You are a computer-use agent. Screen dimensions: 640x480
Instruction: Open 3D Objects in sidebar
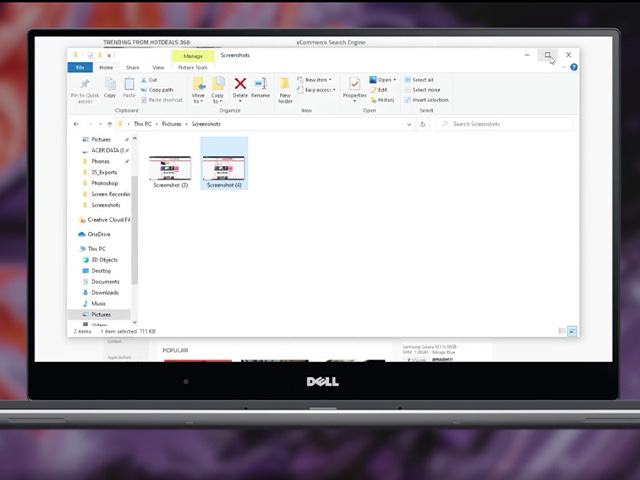(104, 260)
